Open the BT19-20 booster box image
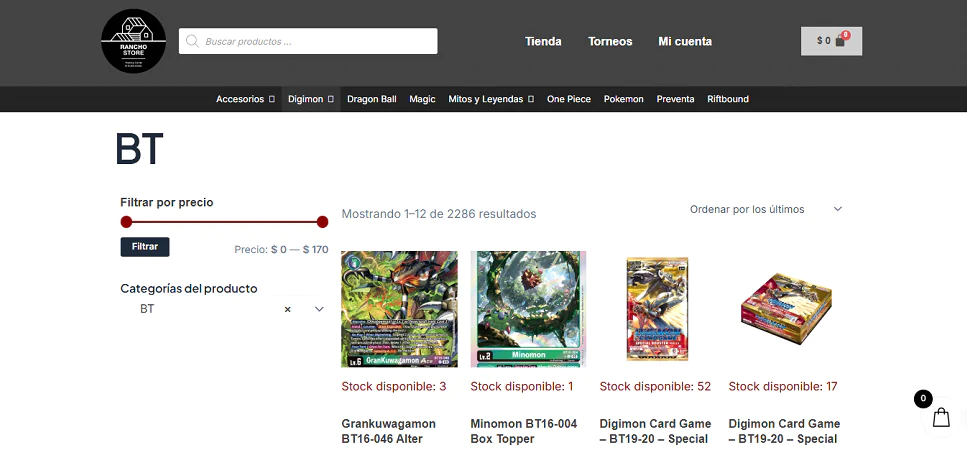The width and height of the screenshot is (967, 463). tap(786, 309)
